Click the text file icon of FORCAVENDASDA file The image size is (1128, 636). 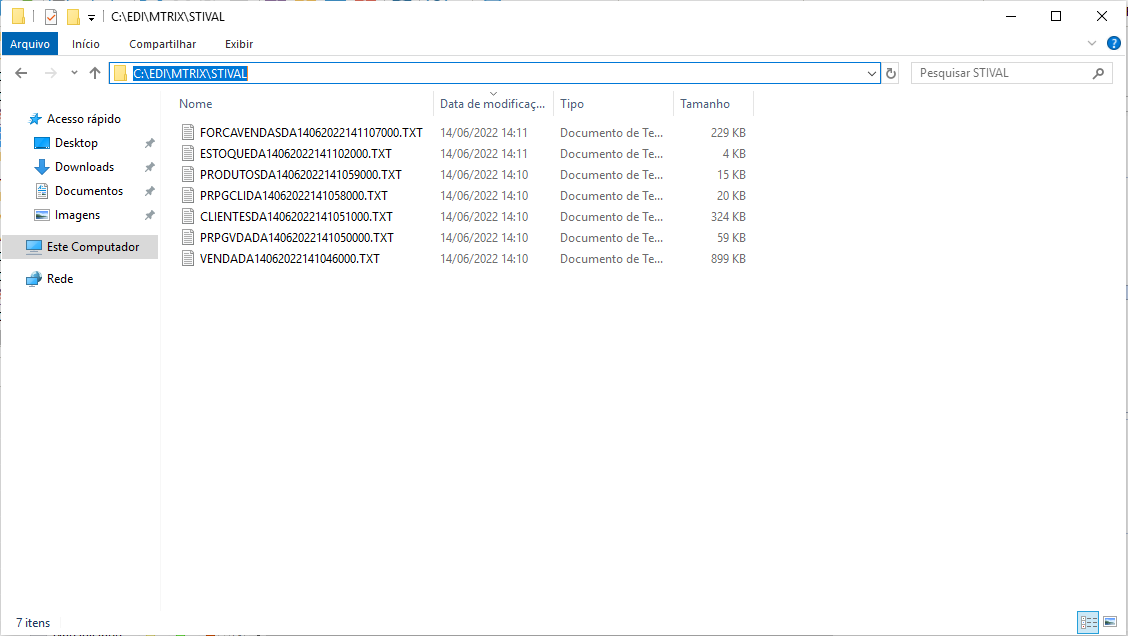click(x=188, y=132)
